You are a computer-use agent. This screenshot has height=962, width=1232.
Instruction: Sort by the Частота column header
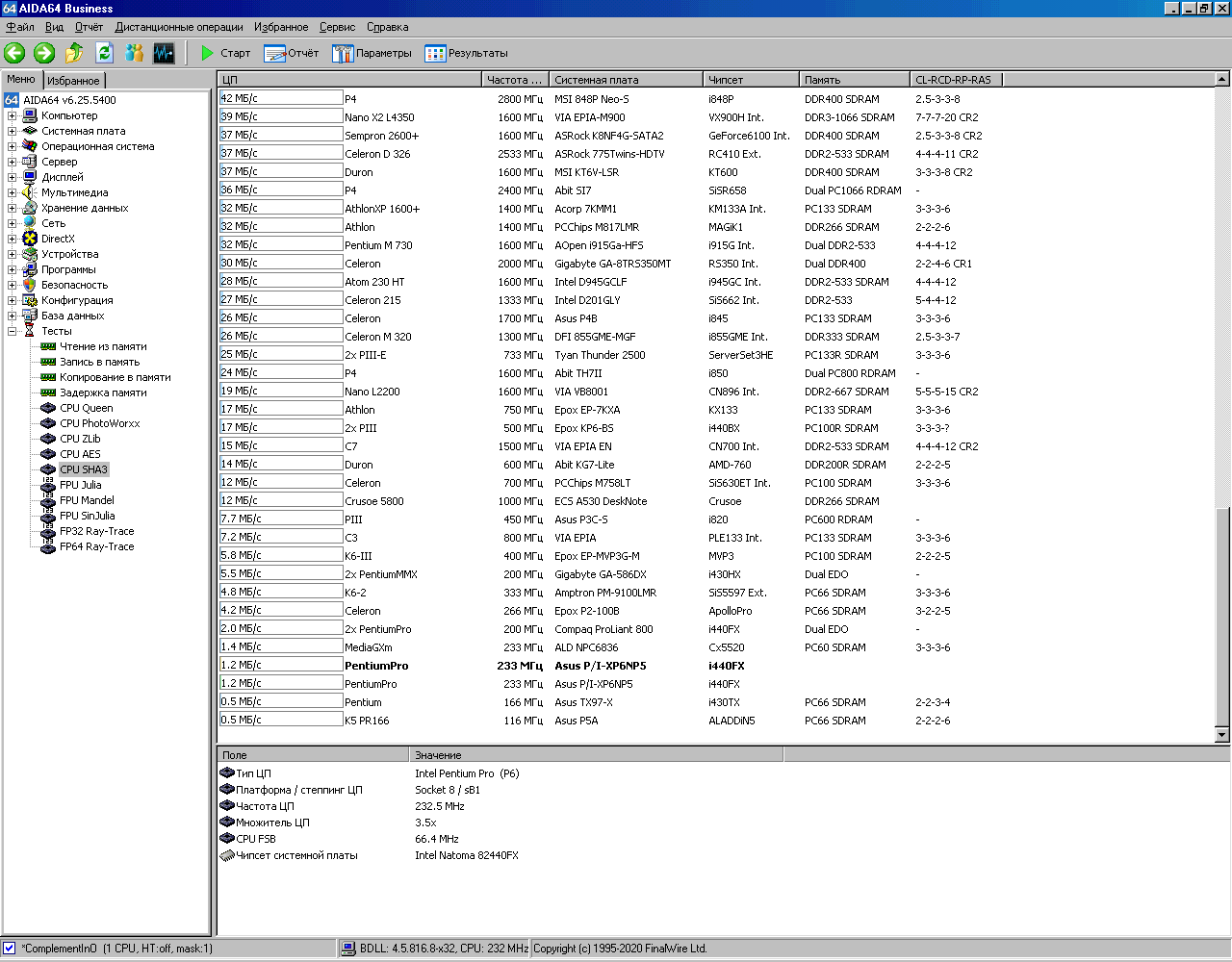click(514, 80)
